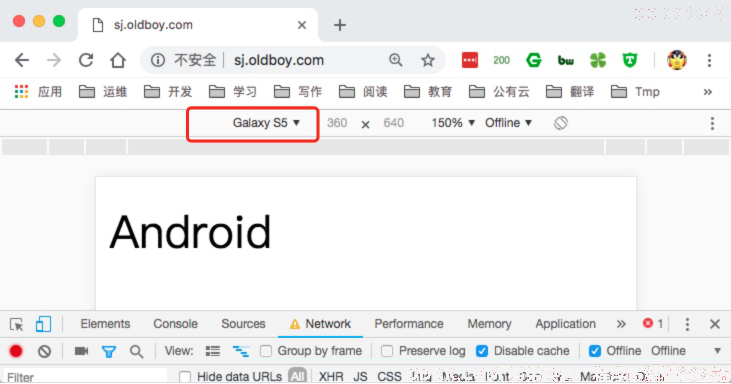Open the apps grid shortcut

click(x=21, y=91)
